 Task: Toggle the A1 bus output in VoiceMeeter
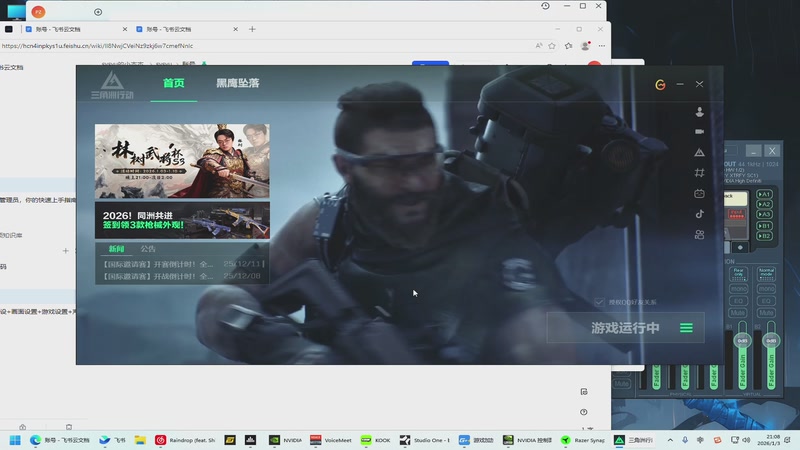click(764, 194)
